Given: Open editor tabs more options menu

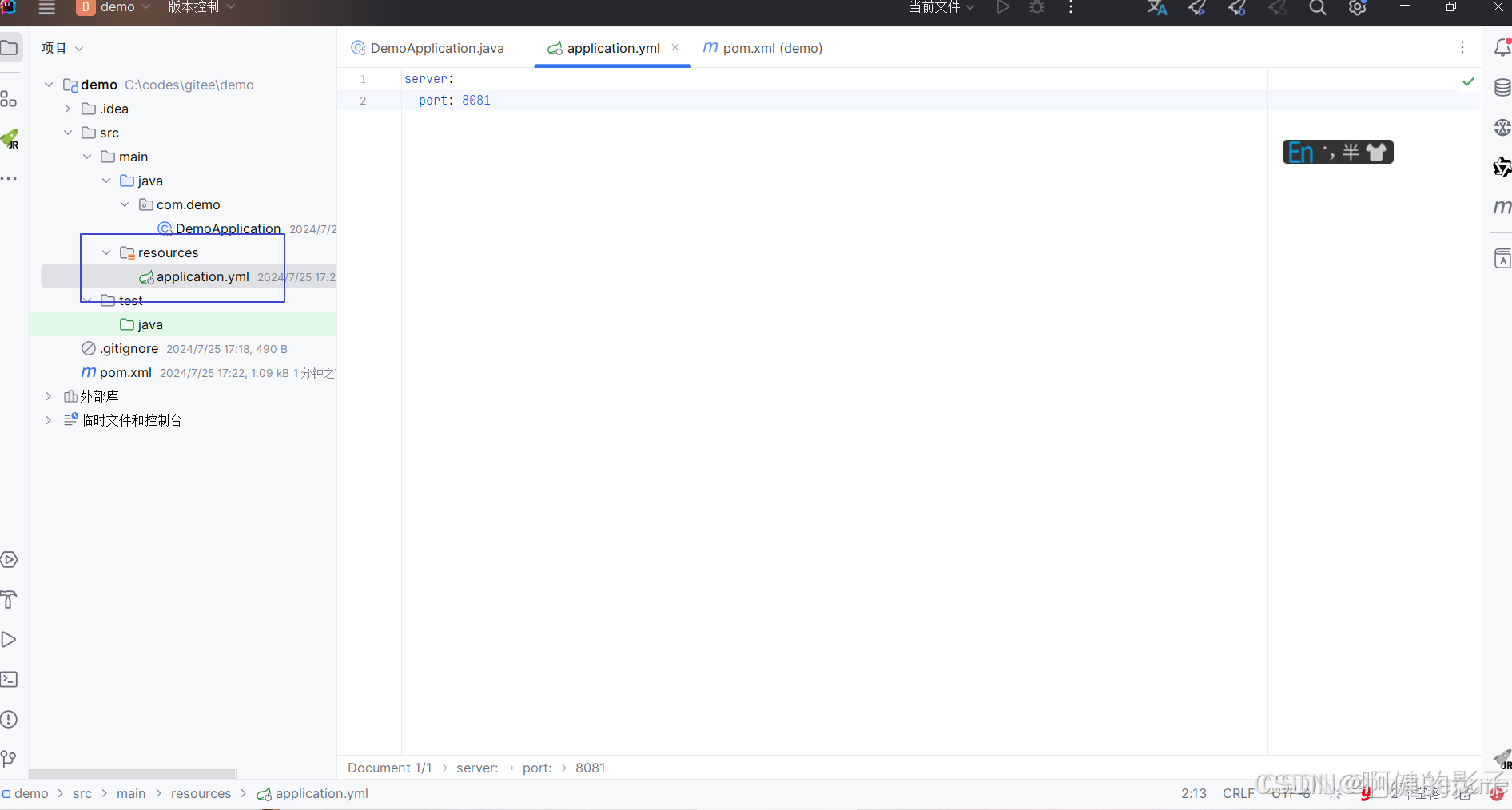Looking at the screenshot, I should [x=1462, y=48].
